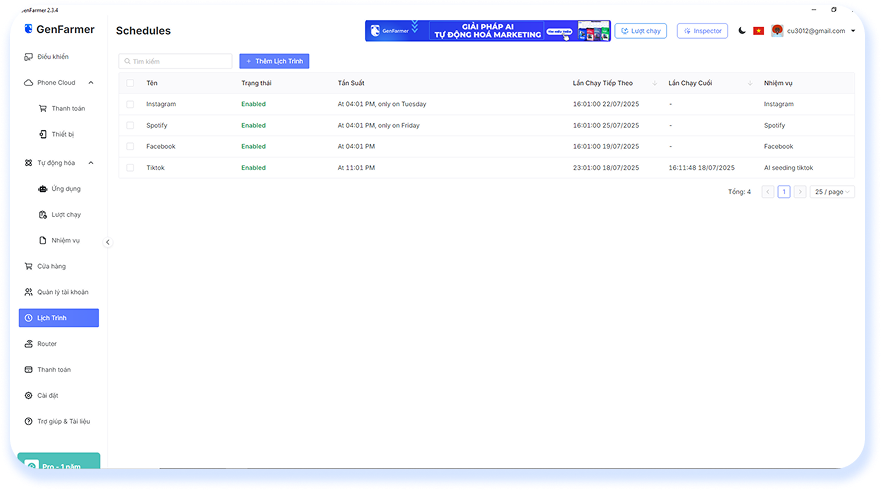Check the Facebook schedule row
881x490 pixels.
coord(130,146)
